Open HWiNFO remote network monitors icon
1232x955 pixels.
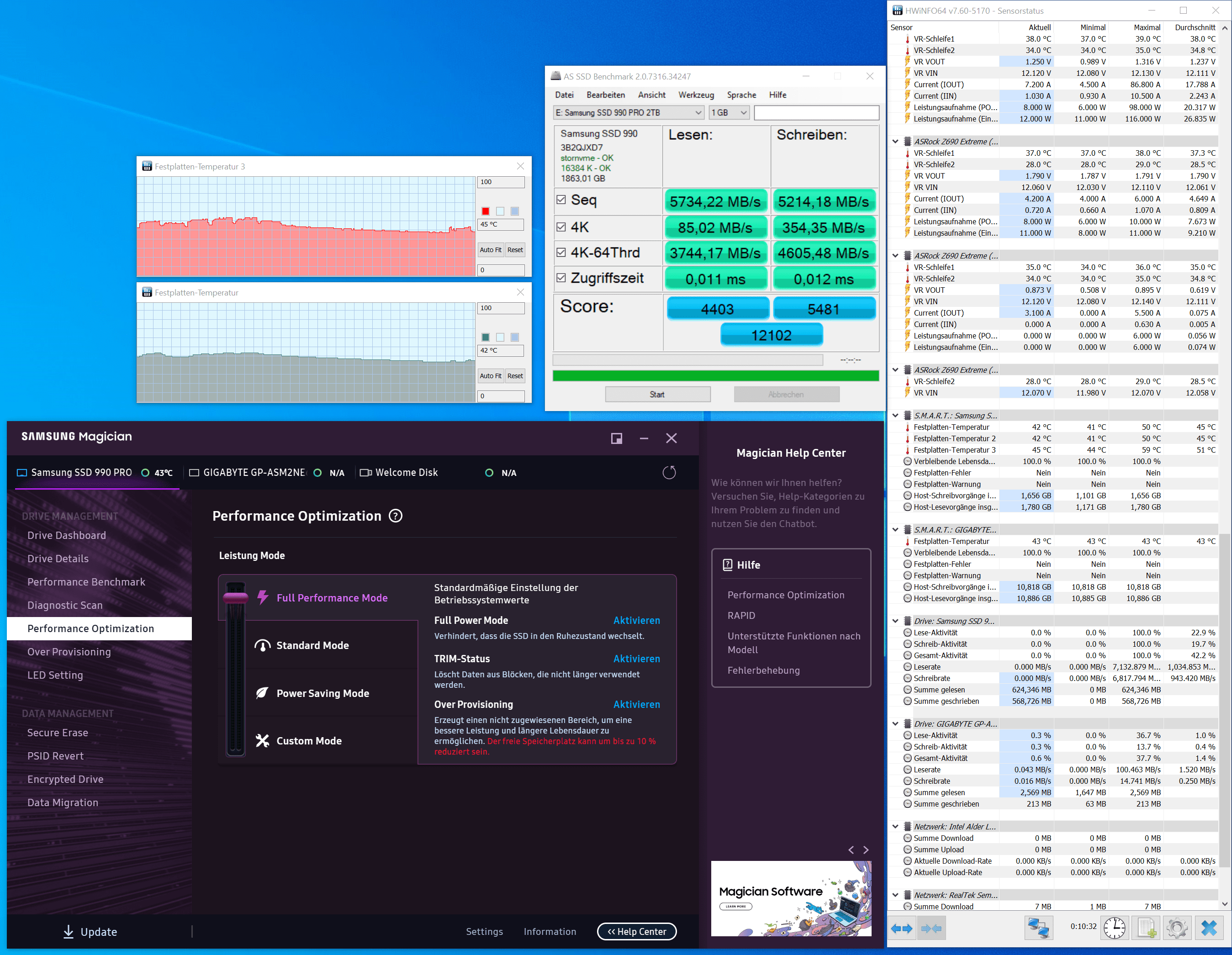coord(1038,928)
